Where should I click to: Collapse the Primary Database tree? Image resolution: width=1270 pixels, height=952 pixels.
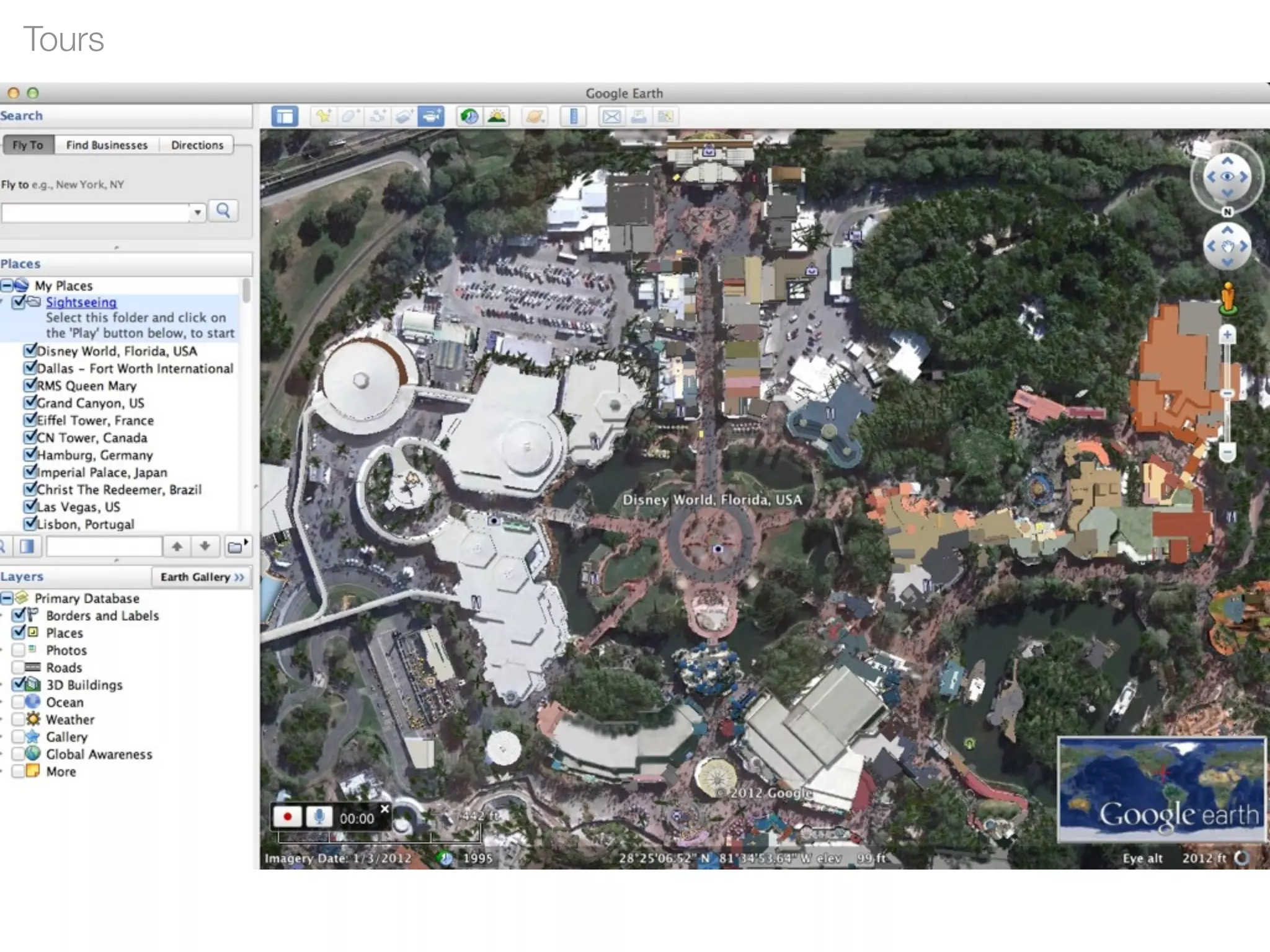[x=7, y=598]
